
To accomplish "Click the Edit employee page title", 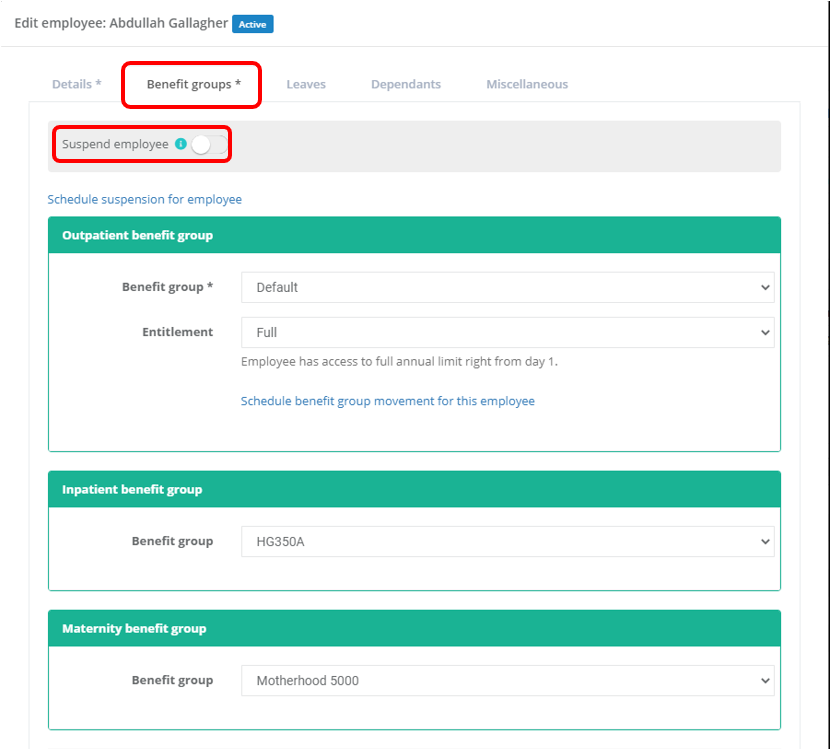I will tap(120, 23).
